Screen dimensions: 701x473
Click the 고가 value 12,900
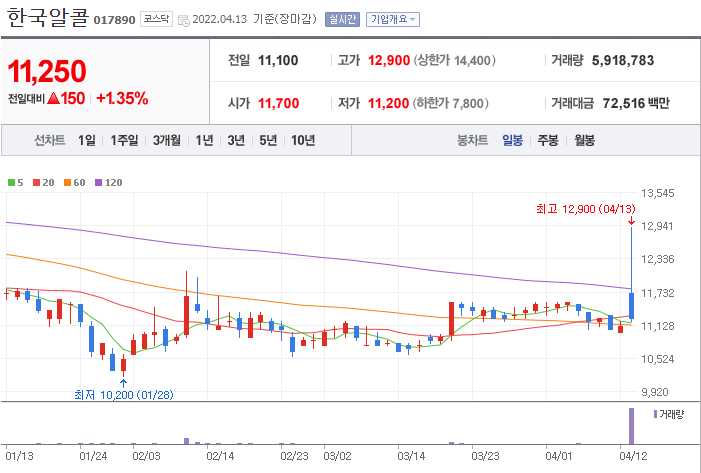(x=389, y=60)
